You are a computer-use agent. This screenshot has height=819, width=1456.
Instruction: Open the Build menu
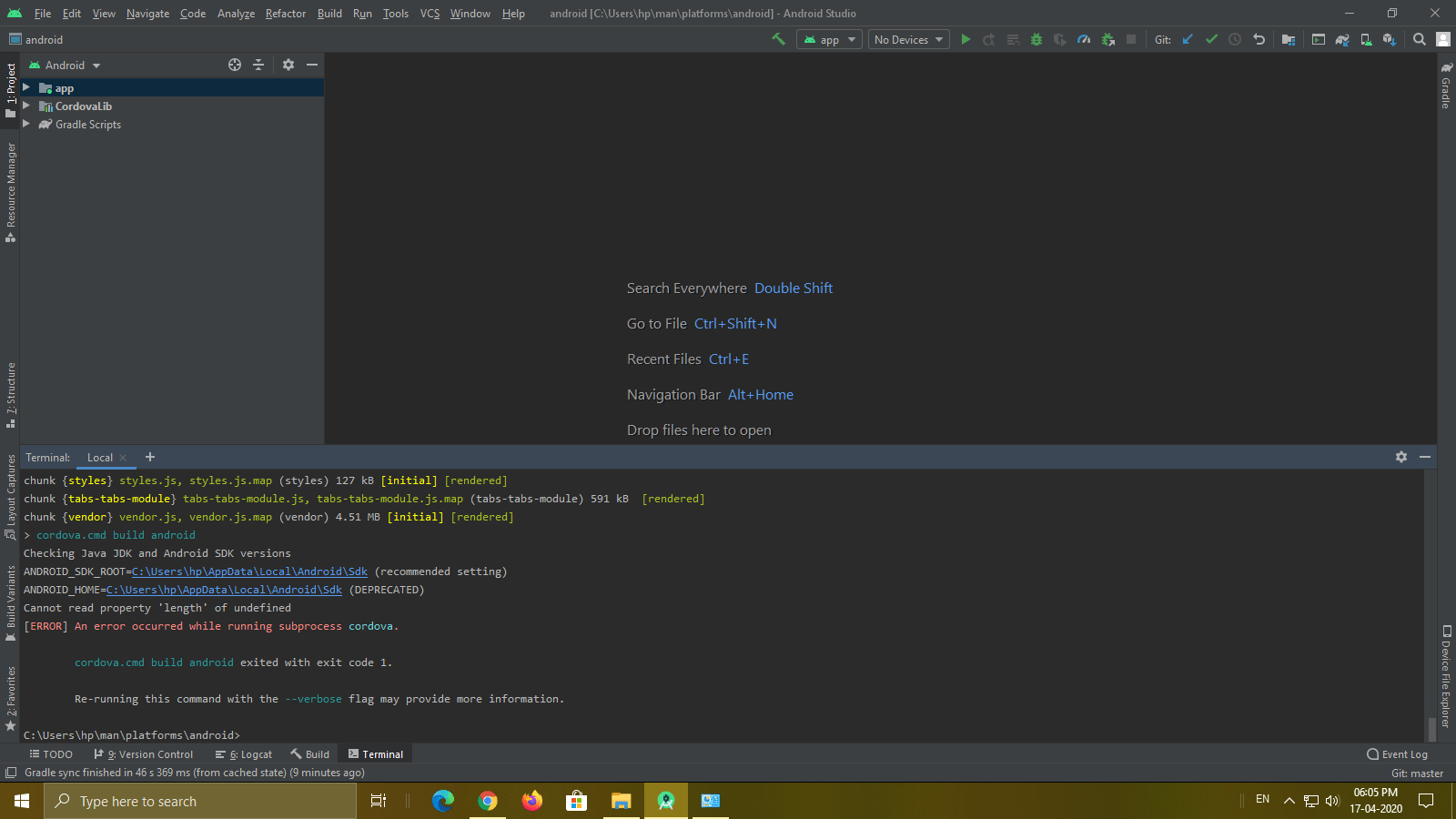(329, 14)
